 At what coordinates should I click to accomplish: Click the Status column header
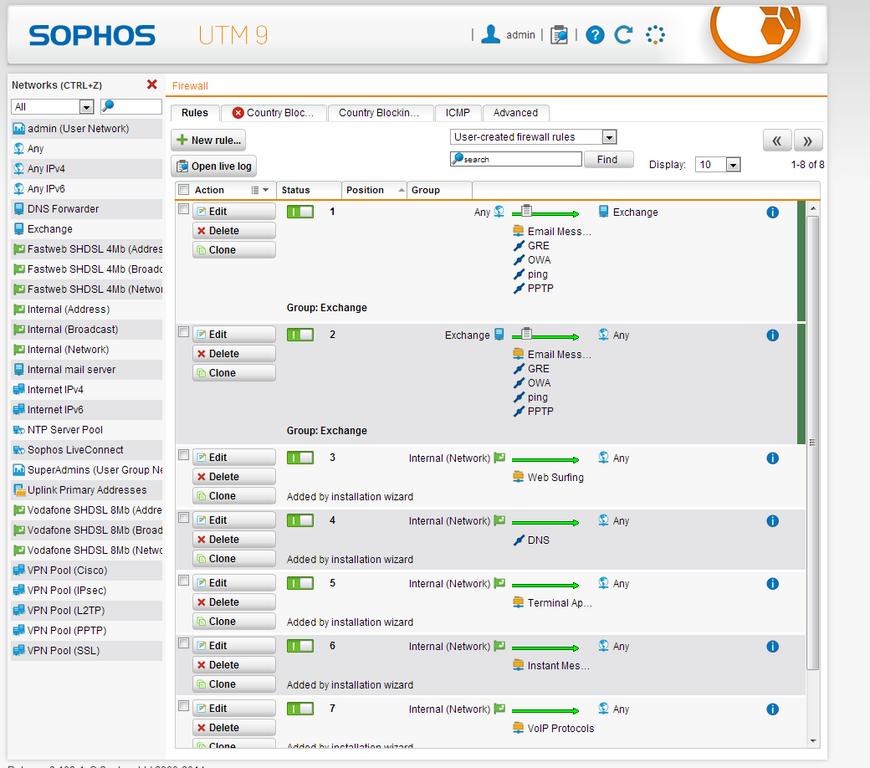pos(308,190)
